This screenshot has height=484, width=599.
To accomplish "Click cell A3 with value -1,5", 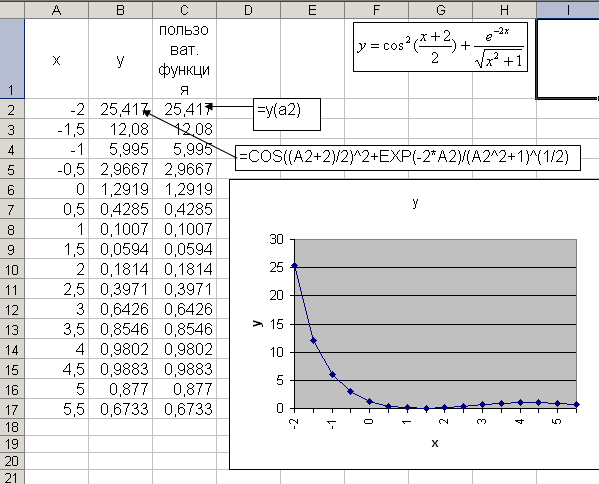I will [57, 129].
